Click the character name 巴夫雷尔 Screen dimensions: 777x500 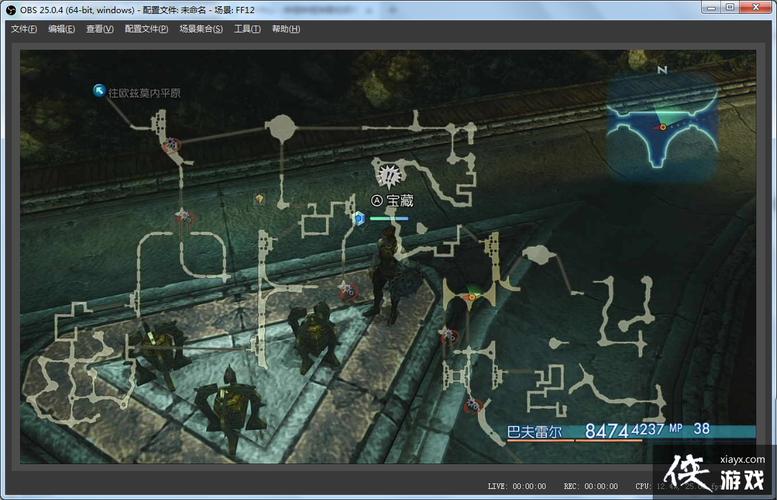(534, 432)
